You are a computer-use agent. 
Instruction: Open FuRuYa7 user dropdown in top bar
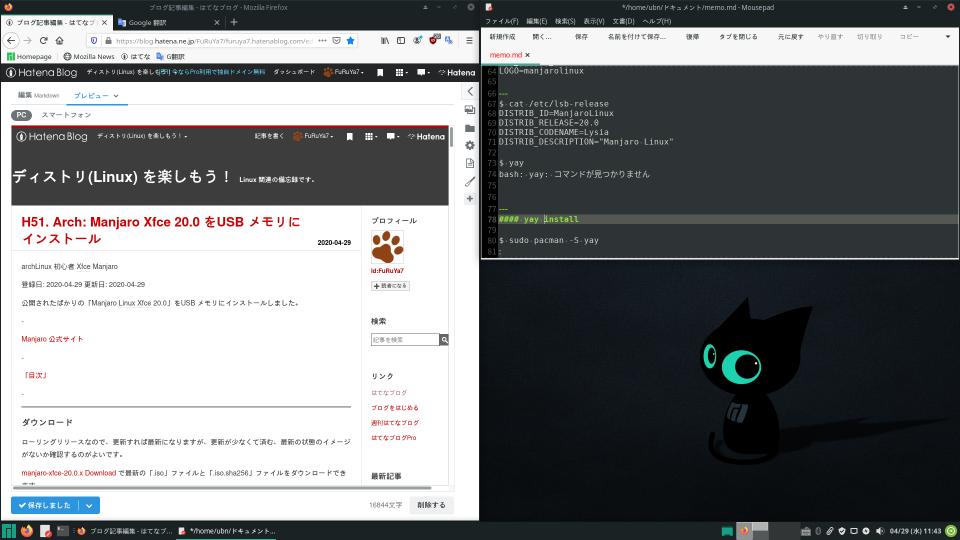pyautogui.click(x=343, y=72)
